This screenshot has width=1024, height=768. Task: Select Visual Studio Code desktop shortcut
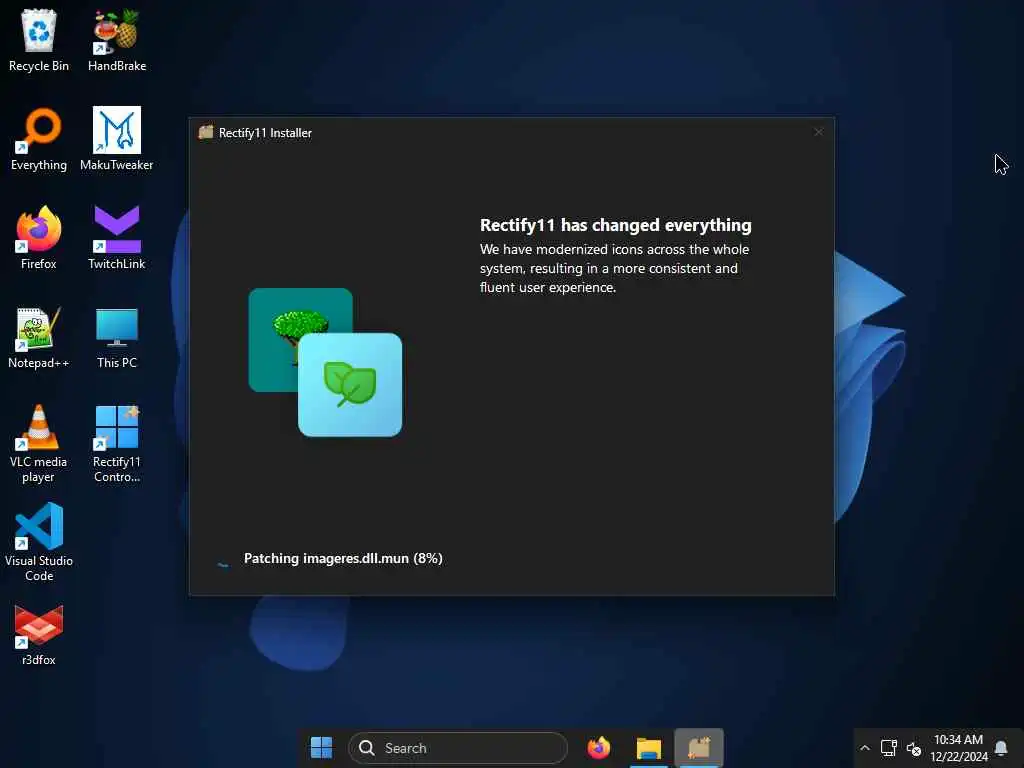click(x=39, y=542)
